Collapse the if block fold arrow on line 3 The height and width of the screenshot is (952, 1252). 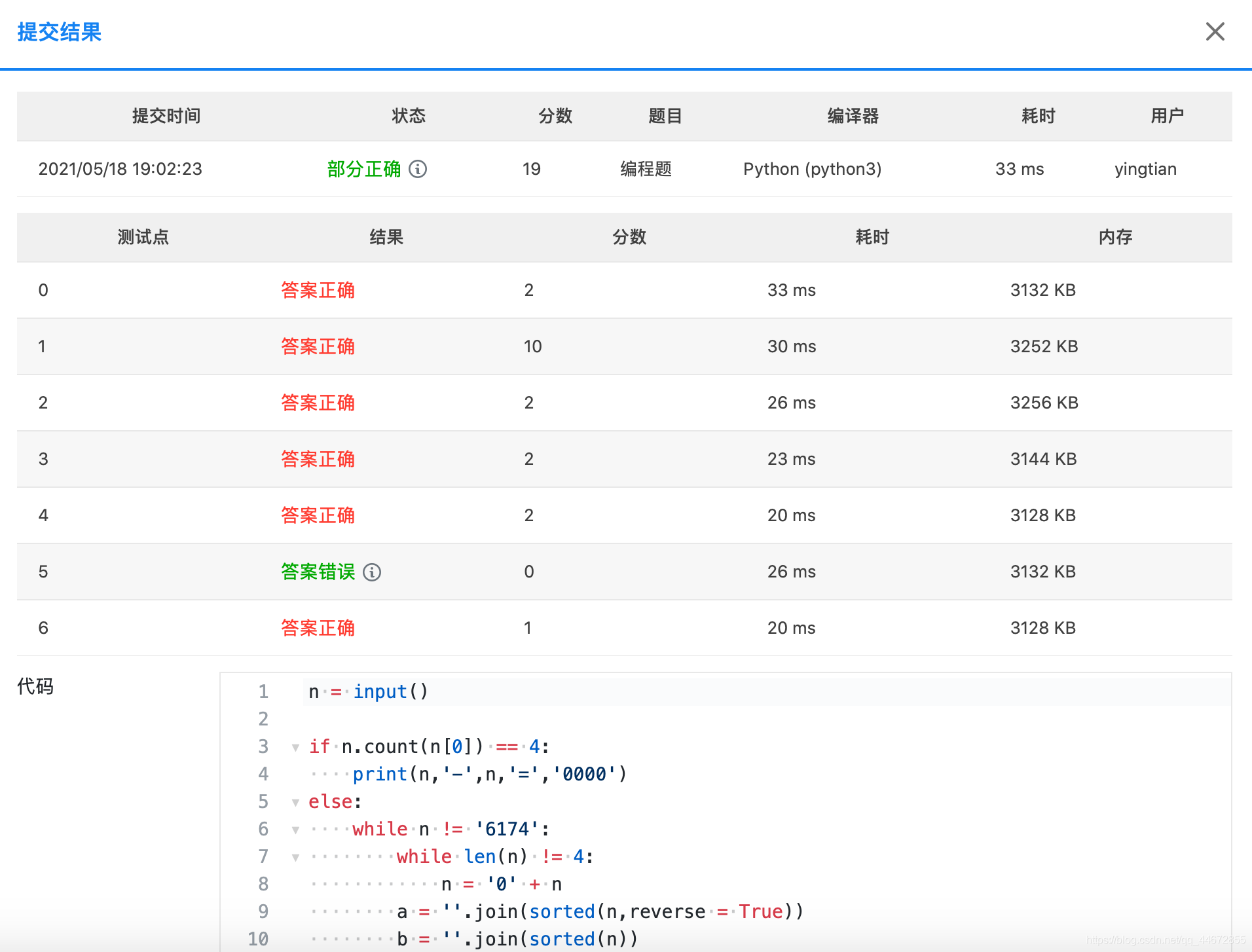pos(295,747)
